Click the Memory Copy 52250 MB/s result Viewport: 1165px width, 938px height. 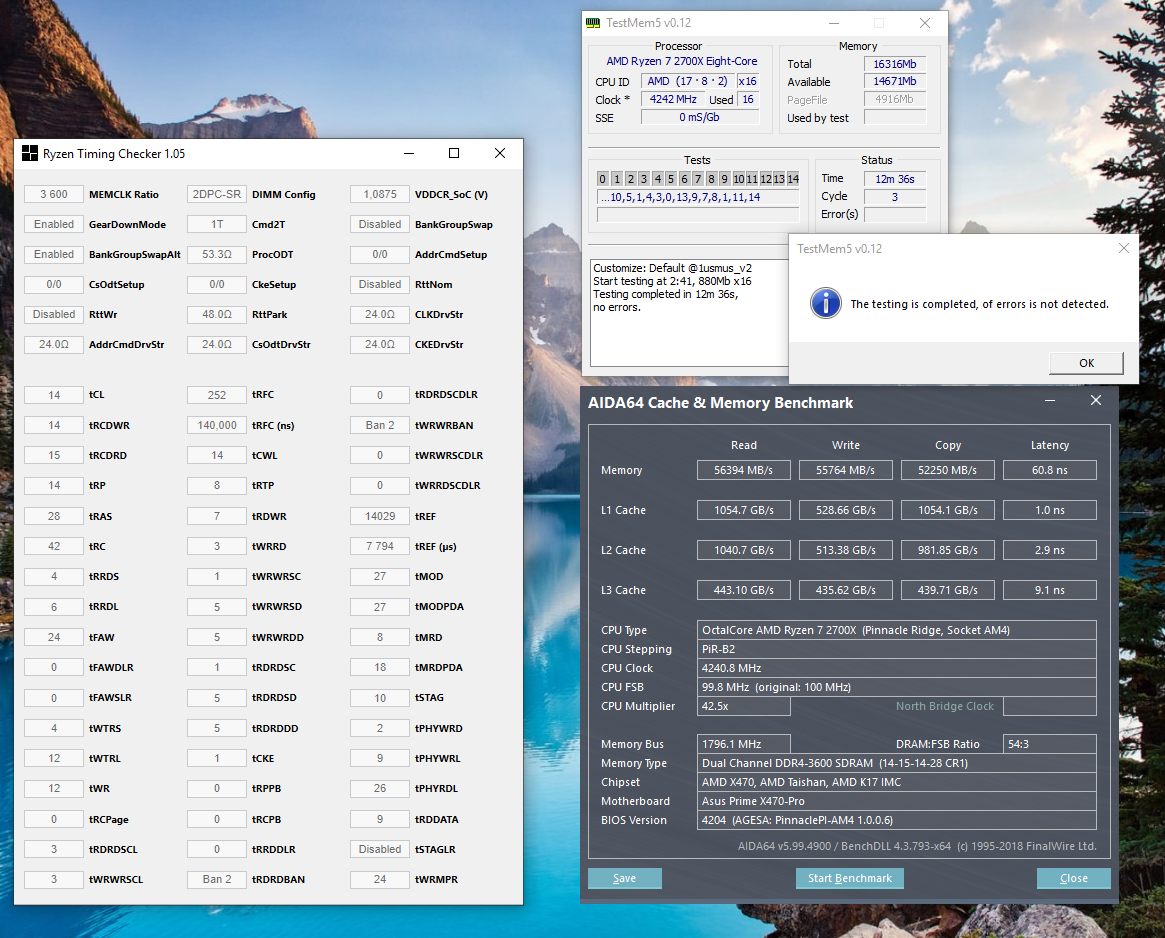point(947,470)
